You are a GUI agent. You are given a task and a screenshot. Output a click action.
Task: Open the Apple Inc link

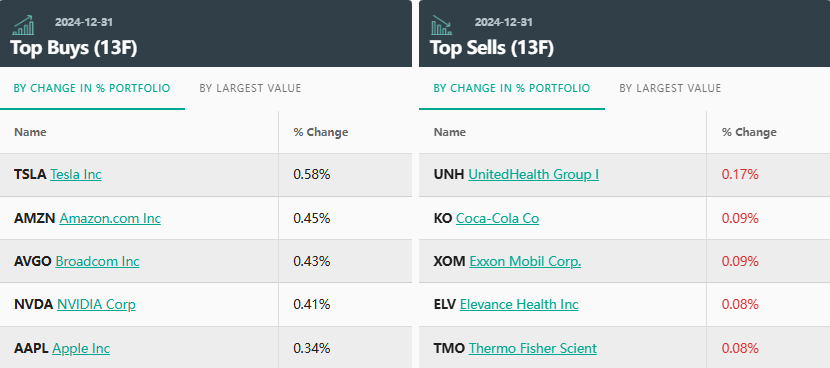pos(82,348)
